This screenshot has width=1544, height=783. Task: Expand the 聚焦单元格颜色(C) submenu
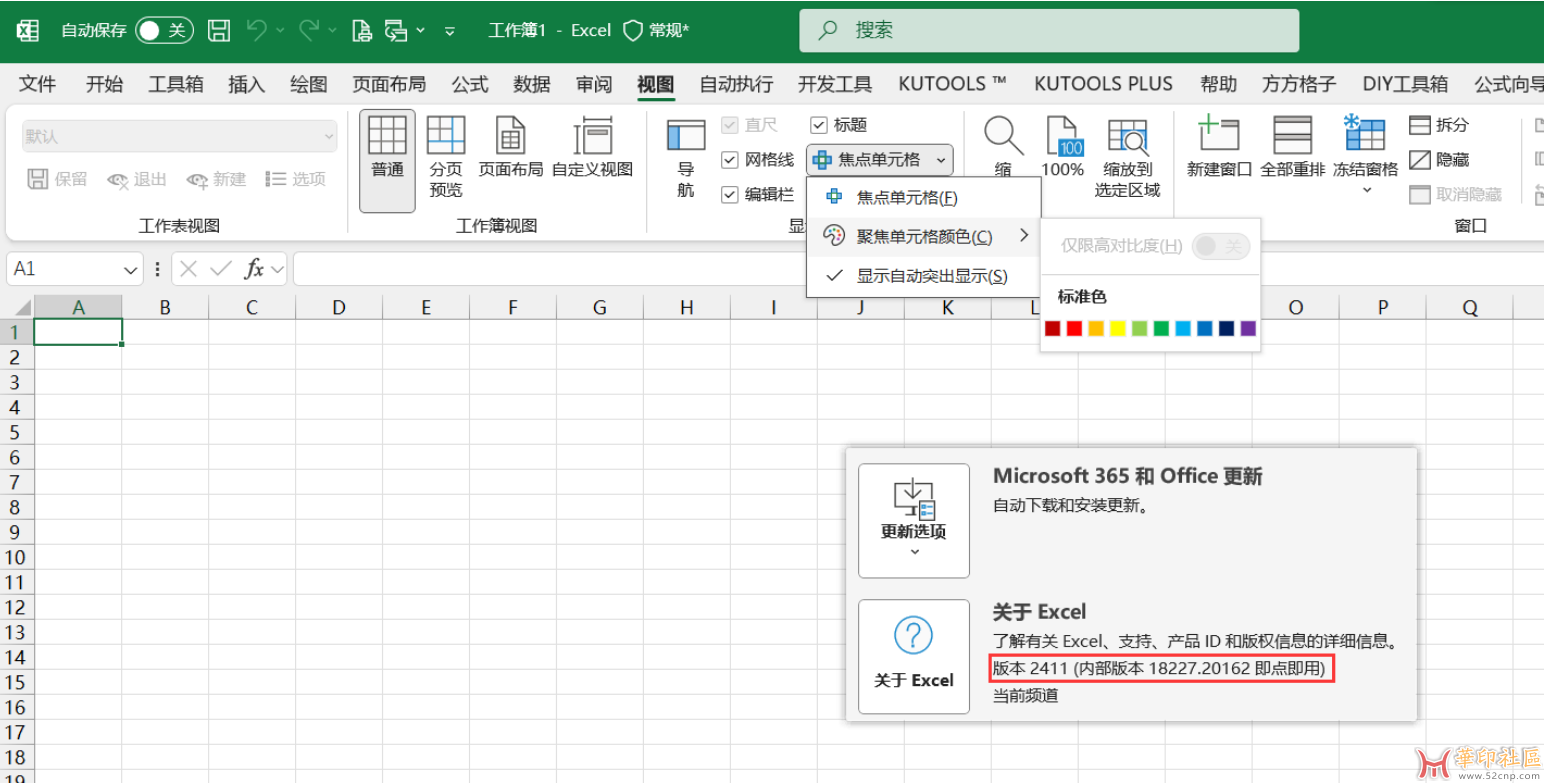point(923,236)
